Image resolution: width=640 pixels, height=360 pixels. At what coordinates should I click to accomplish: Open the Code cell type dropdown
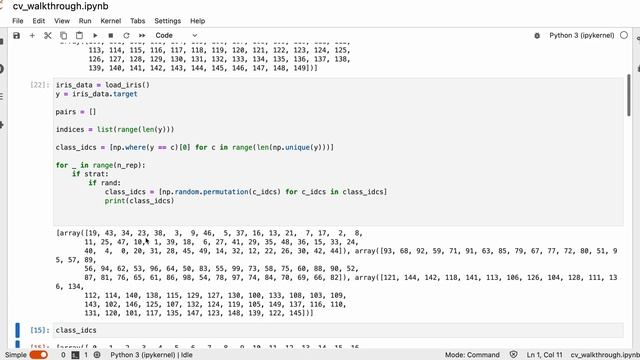(x=176, y=36)
